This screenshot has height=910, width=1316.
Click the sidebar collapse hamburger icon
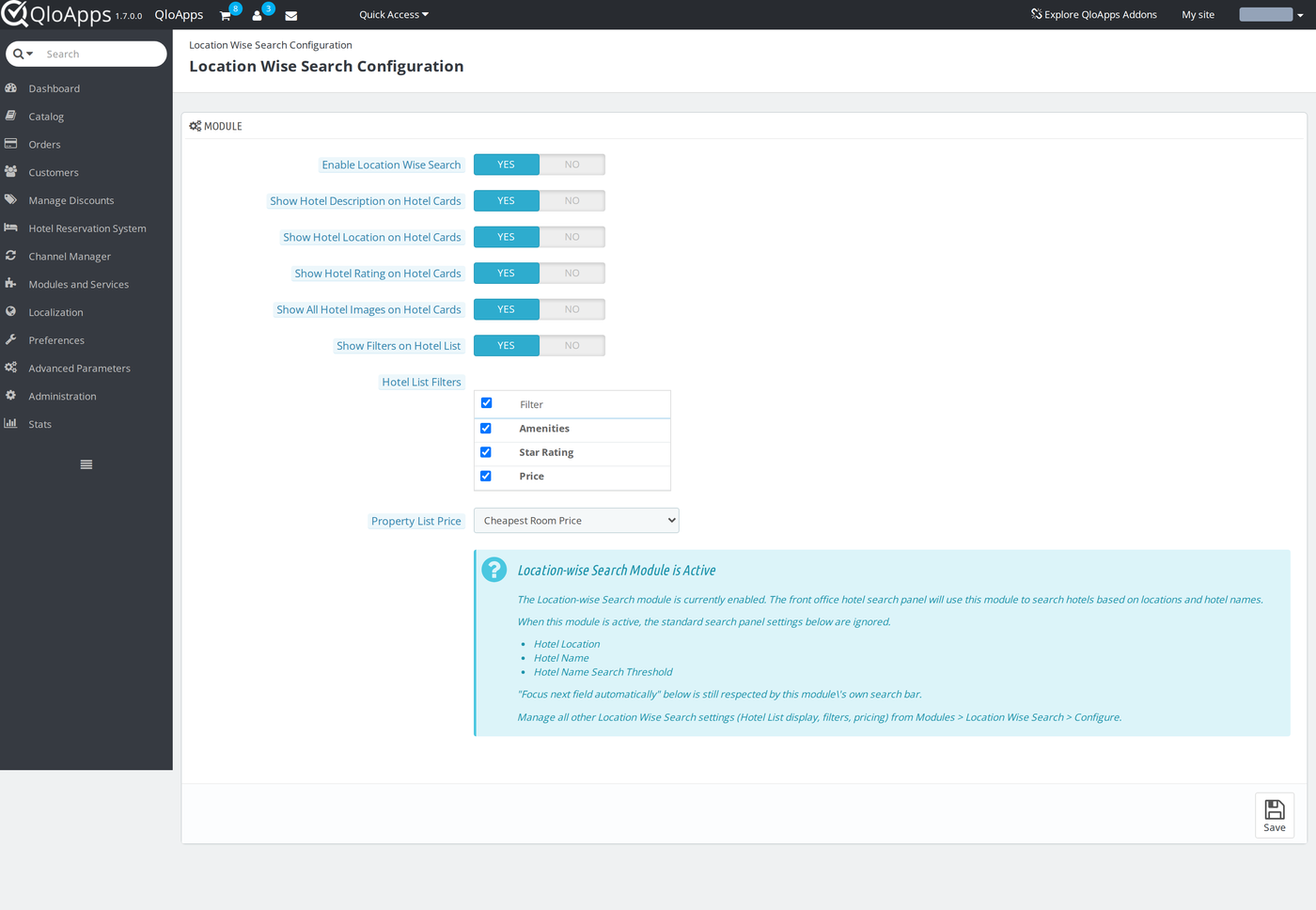point(86,464)
